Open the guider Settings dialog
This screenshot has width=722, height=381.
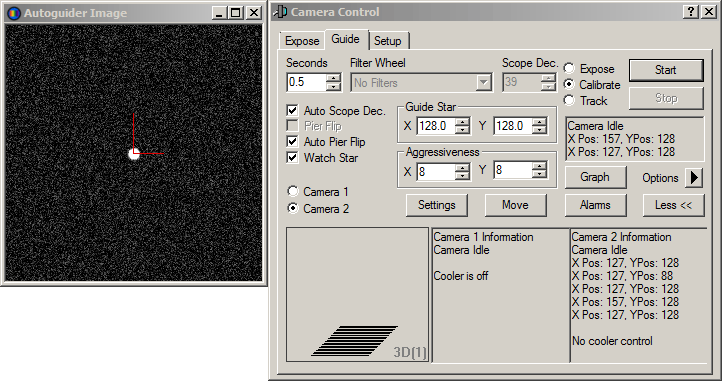point(437,205)
